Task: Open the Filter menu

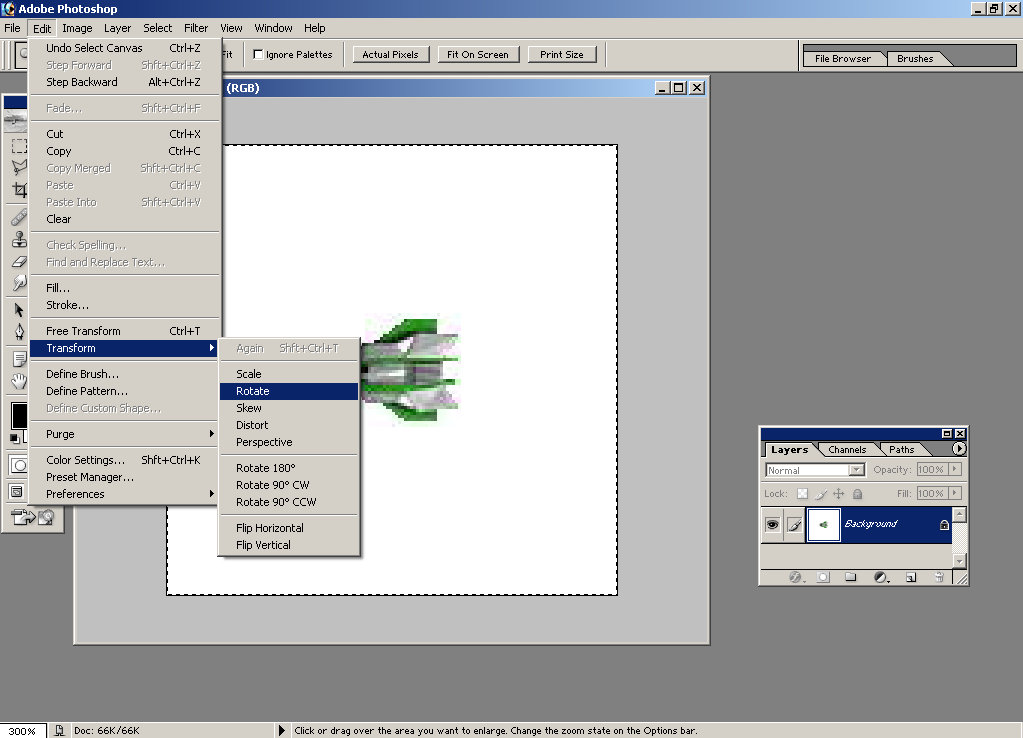Action: click(x=196, y=28)
